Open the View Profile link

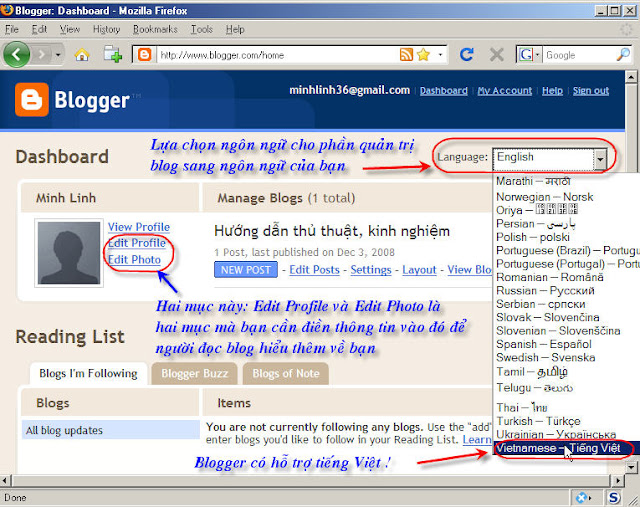click(139, 227)
